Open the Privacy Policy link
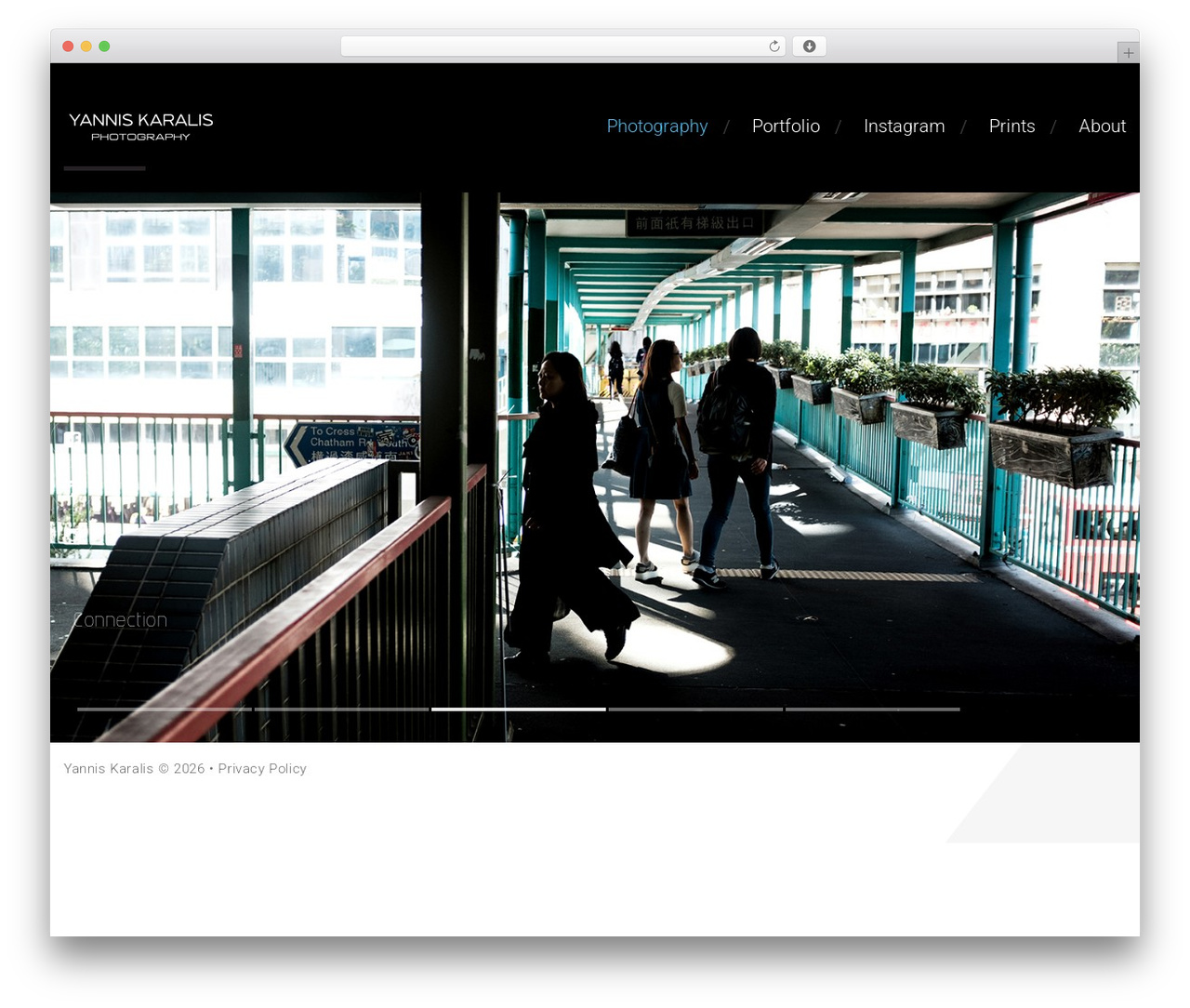Image resolution: width=1190 pixels, height=1008 pixels. (x=262, y=768)
